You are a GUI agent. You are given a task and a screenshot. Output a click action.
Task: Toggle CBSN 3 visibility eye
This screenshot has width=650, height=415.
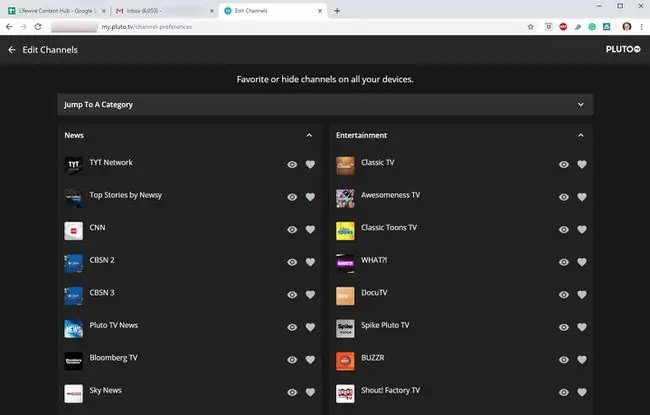click(x=292, y=295)
